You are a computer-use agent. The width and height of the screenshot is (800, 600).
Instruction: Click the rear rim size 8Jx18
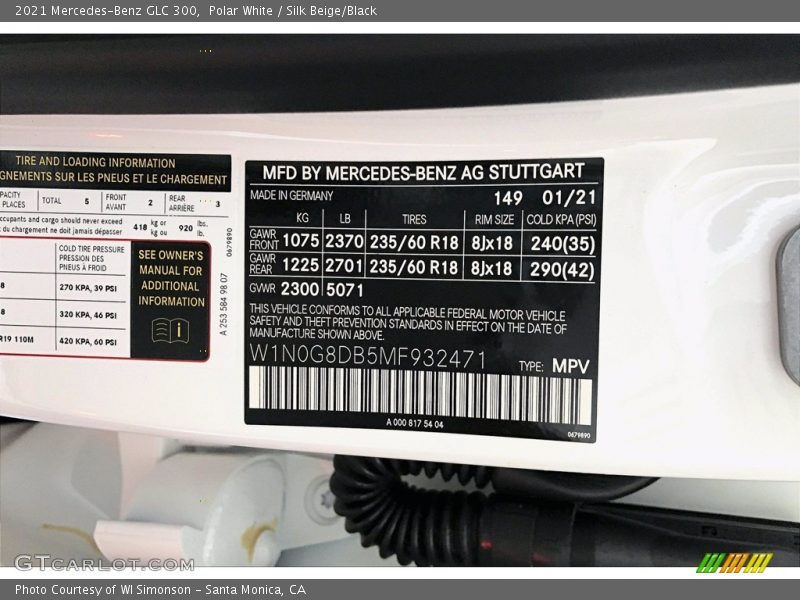coord(492,269)
